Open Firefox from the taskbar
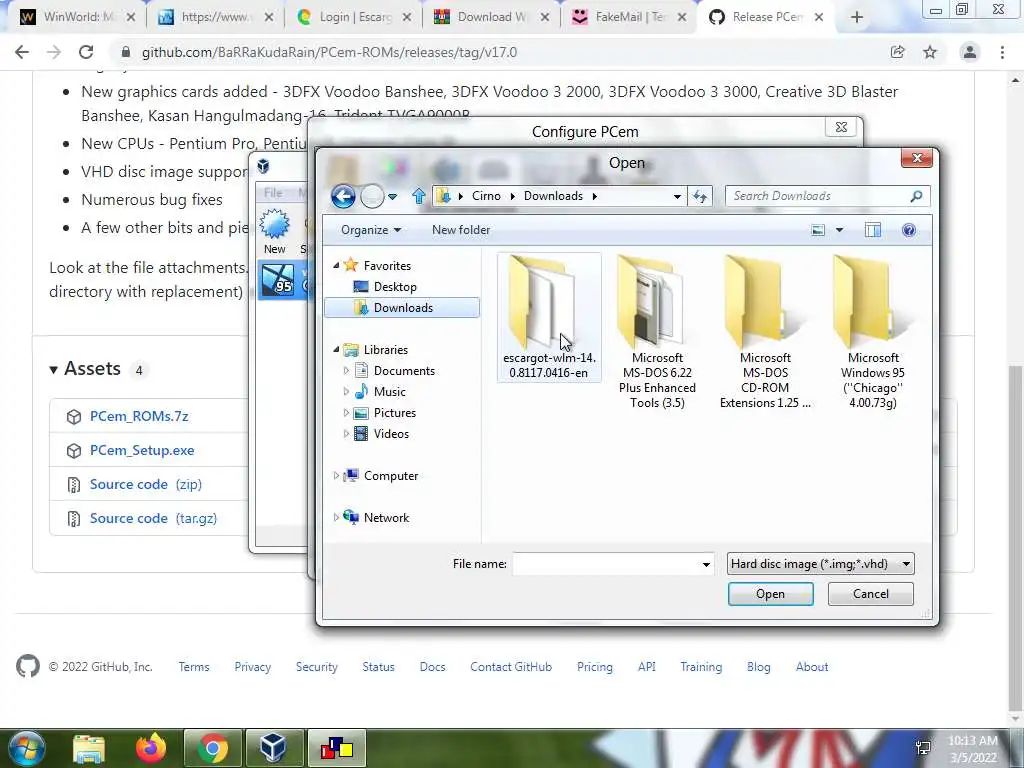1024x768 pixels. coord(151,748)
